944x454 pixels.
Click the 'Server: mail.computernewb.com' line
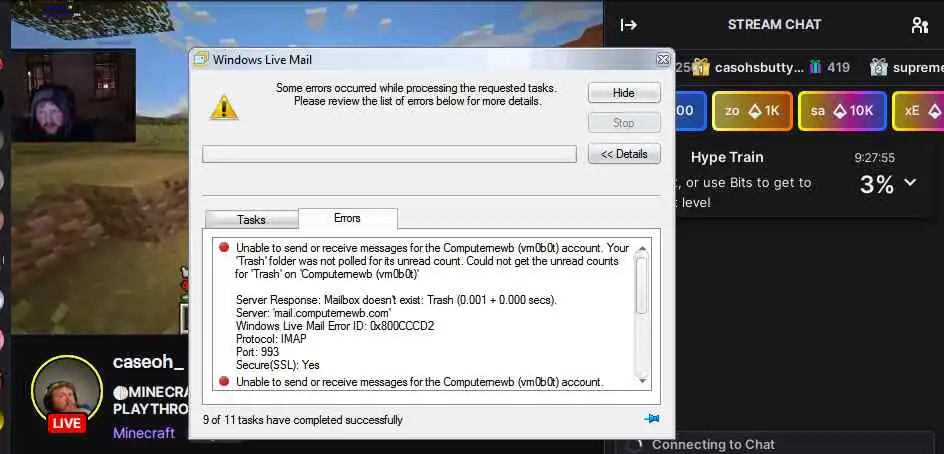314,313
